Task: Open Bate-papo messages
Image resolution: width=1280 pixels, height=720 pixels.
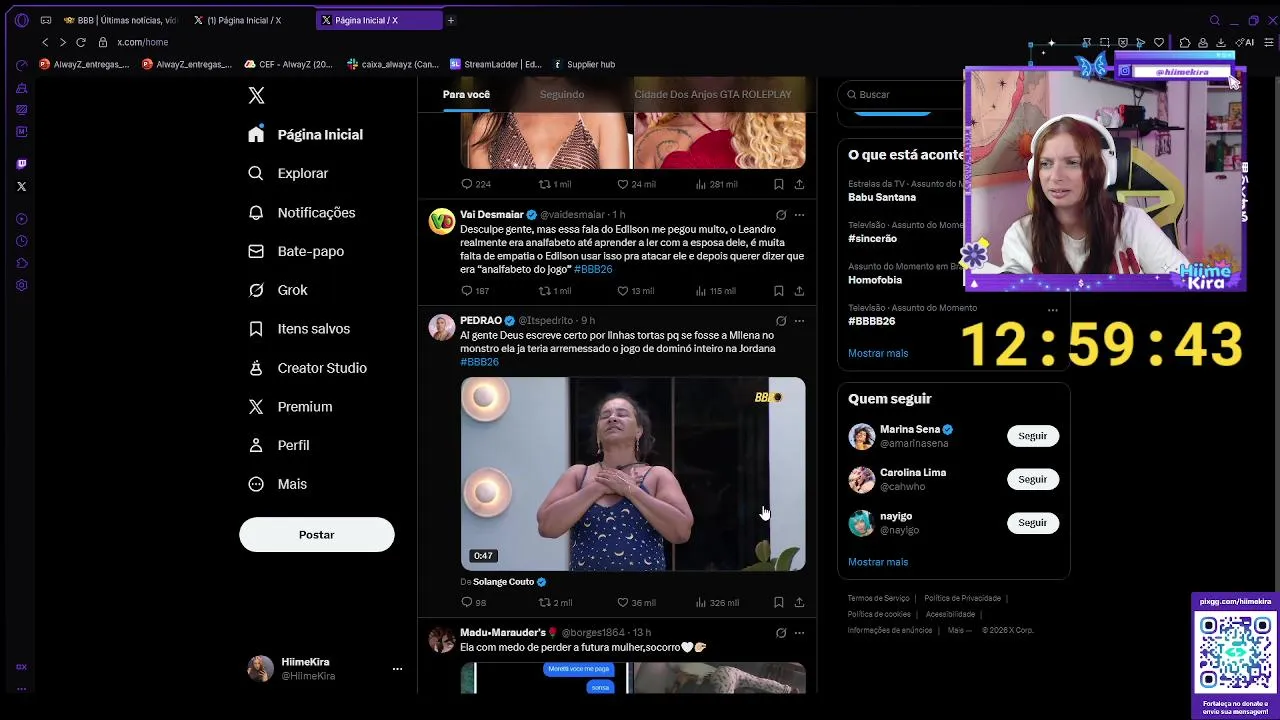Action: coord(296,251)
